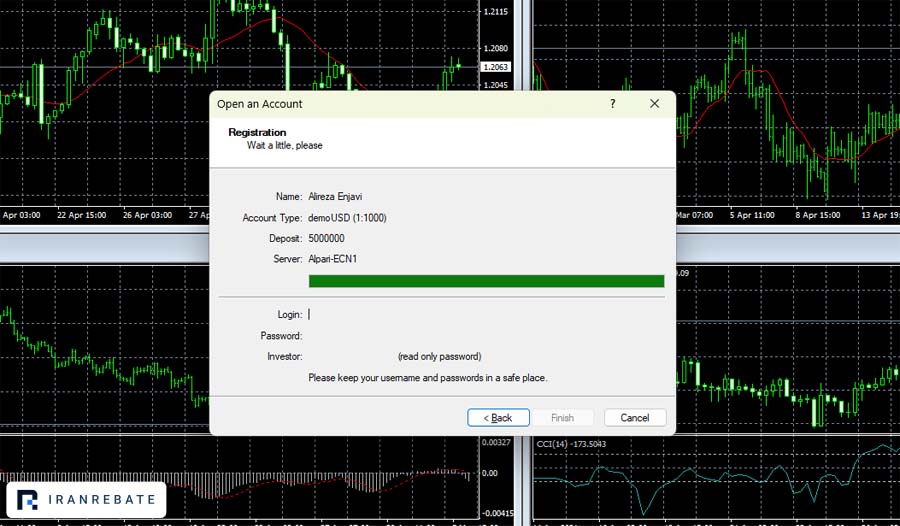Click the Cancel button

pyautogui.click(x=635, y=417)
